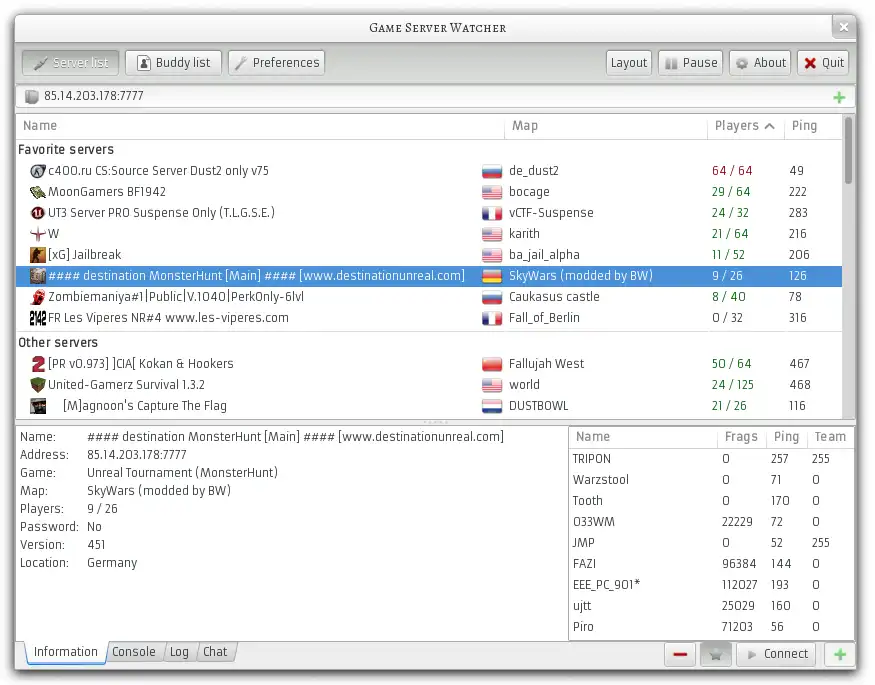Click the Dutch flag in DUSTBOWL row

492,406
